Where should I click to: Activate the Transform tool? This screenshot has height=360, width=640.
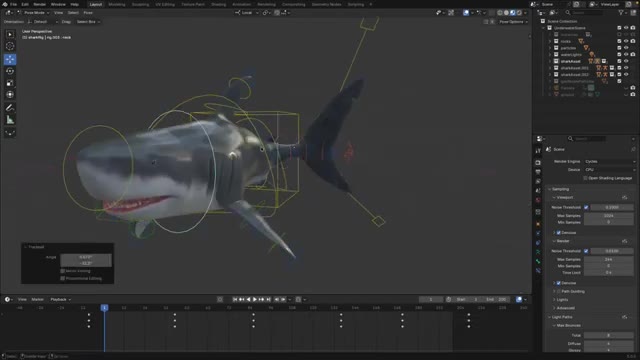10,95
